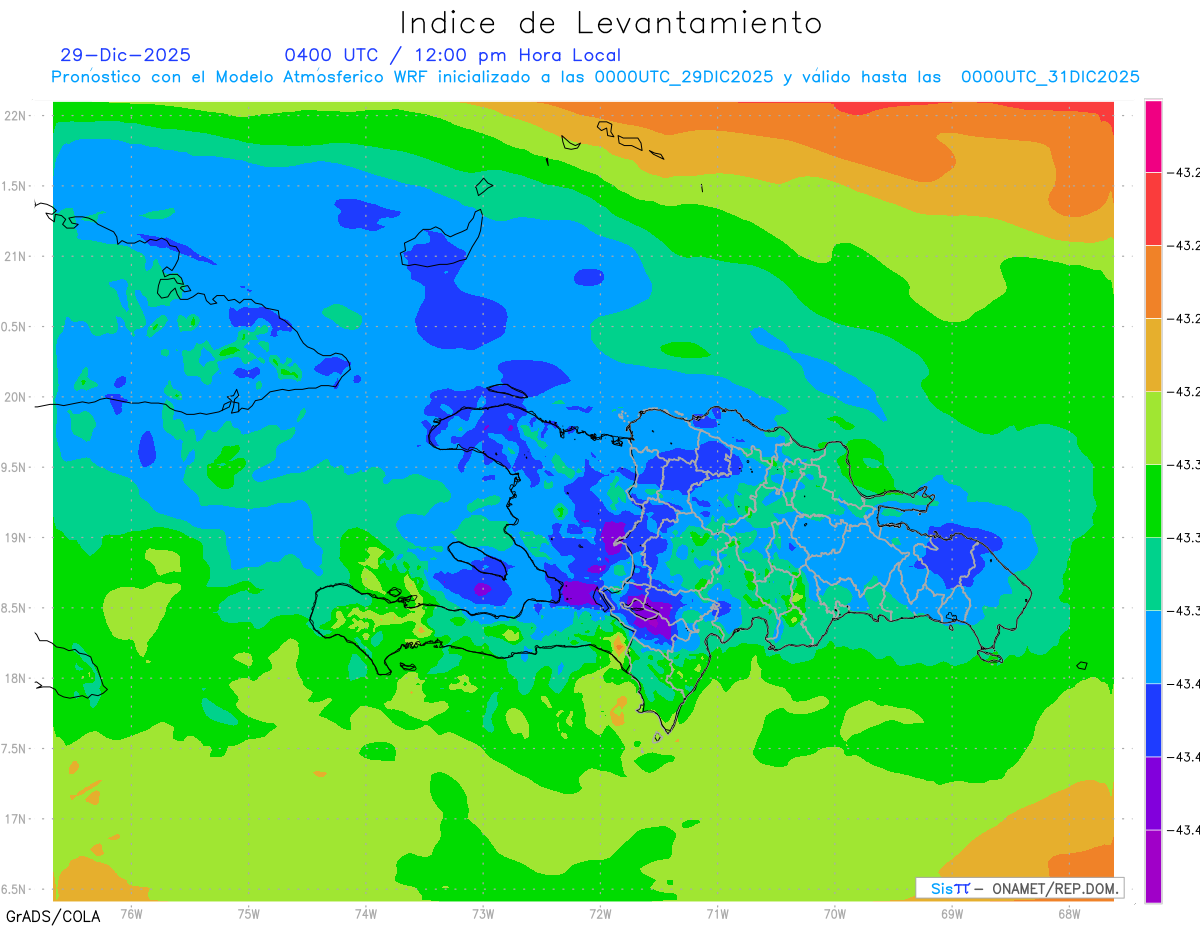Image resolution: width=1200 pixels, height=927 pixels.
Task: Click the 0400 UTC / 12:00 pm Hora Local text
Action: [x=453, y=55]
